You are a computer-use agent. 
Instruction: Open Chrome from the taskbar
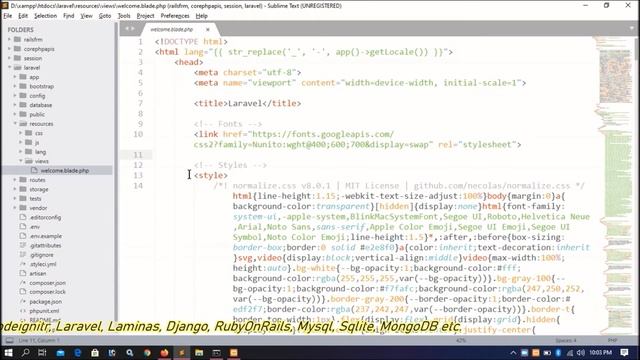click(x=147, y=353)
